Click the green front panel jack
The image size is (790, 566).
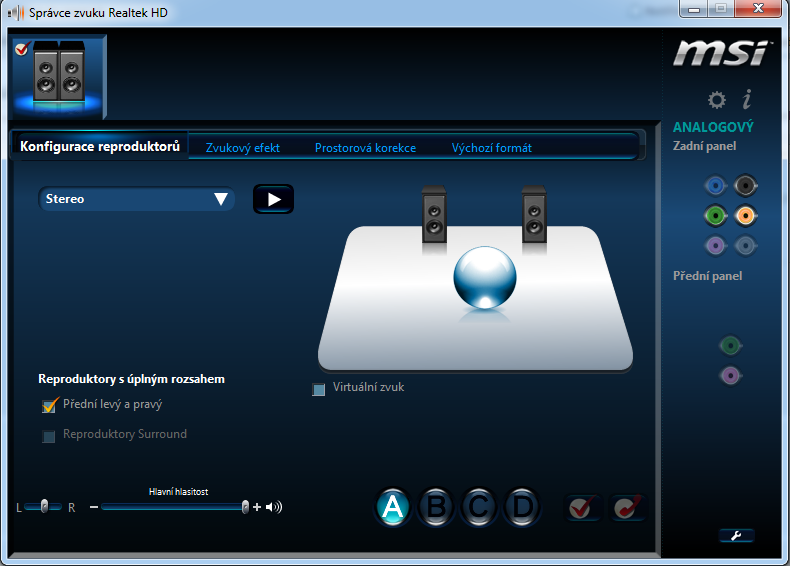[x=730, y=346]
